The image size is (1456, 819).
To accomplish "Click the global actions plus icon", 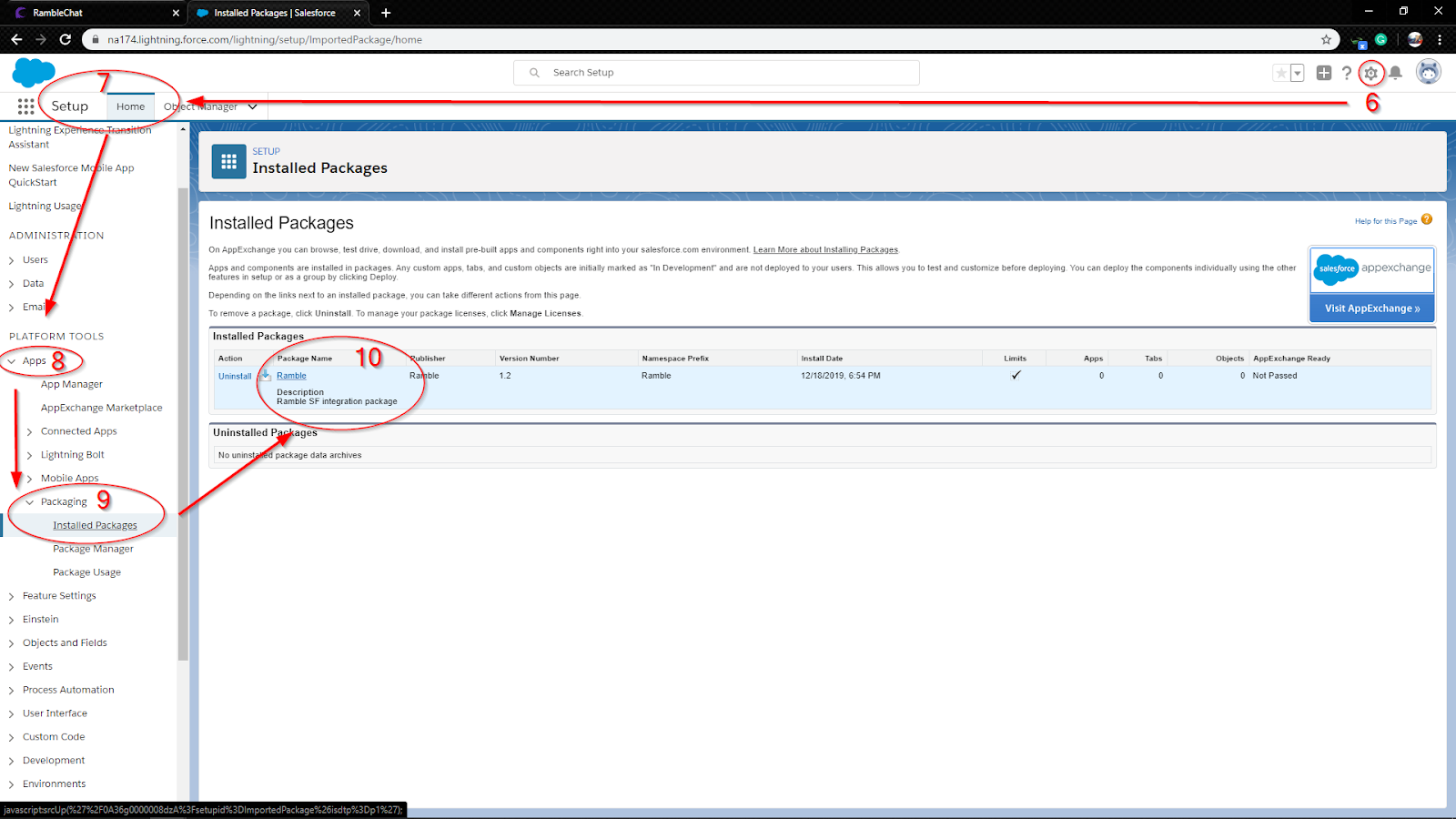I will tap(1324, 73).
